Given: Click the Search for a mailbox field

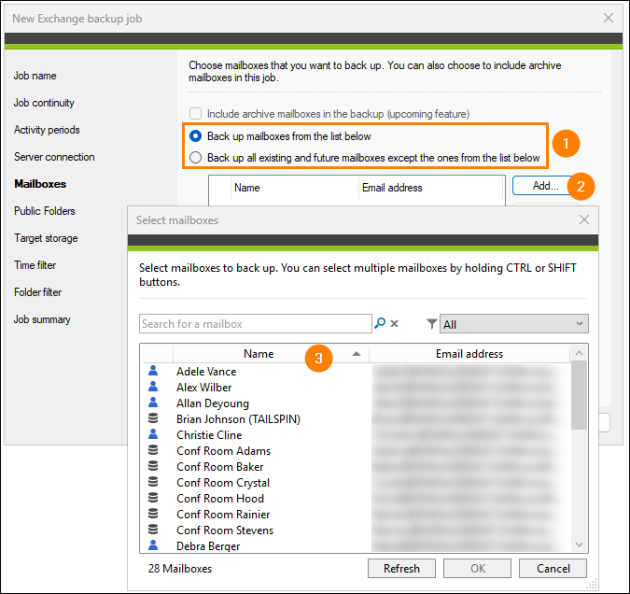Looking at the screenshot, I should 256,324.
